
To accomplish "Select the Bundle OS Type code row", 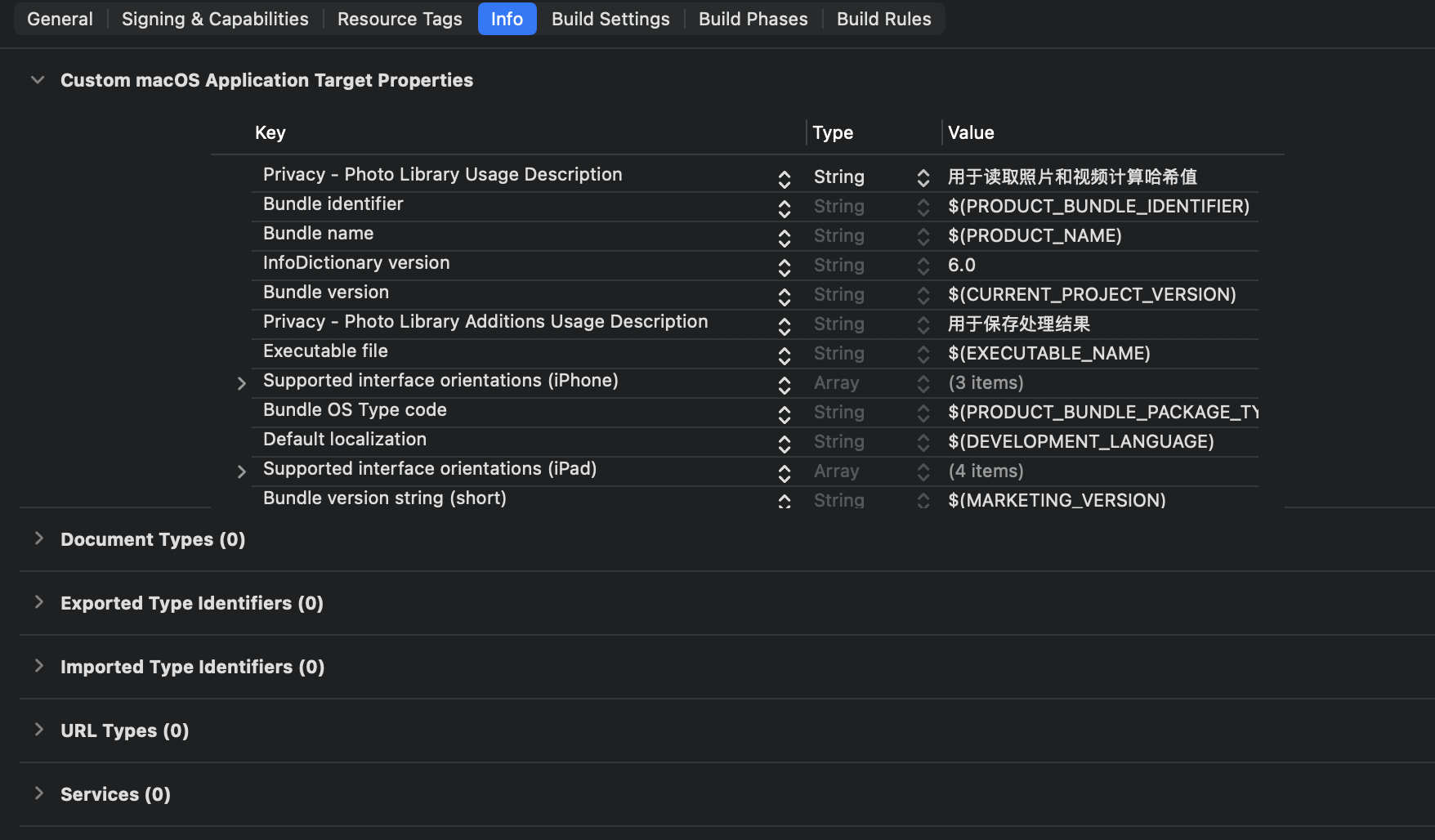I will (355, 410).
